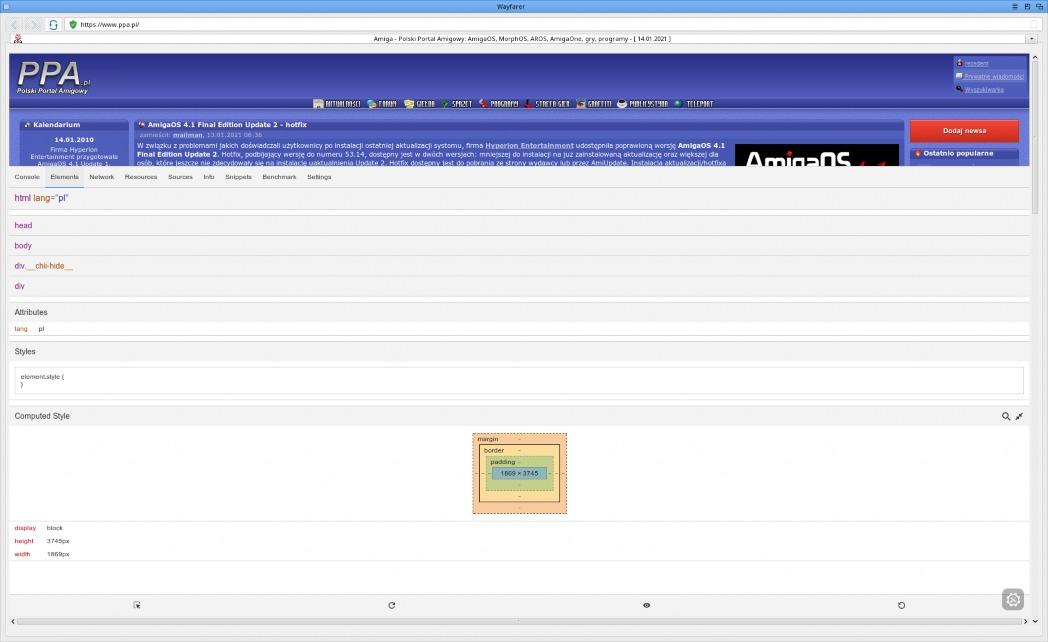Open the Hyperion Entertainment link
Viewport: 1048px width, 642px height.
(529, 146)
